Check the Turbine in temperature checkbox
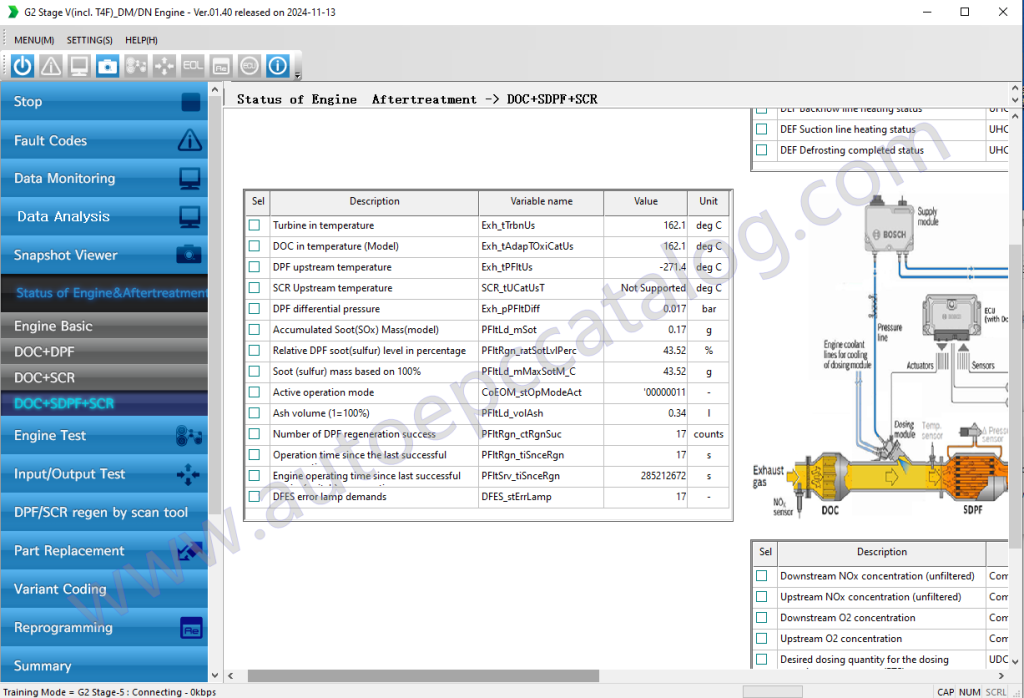The image size is (1024, 698). coord(256,225)
